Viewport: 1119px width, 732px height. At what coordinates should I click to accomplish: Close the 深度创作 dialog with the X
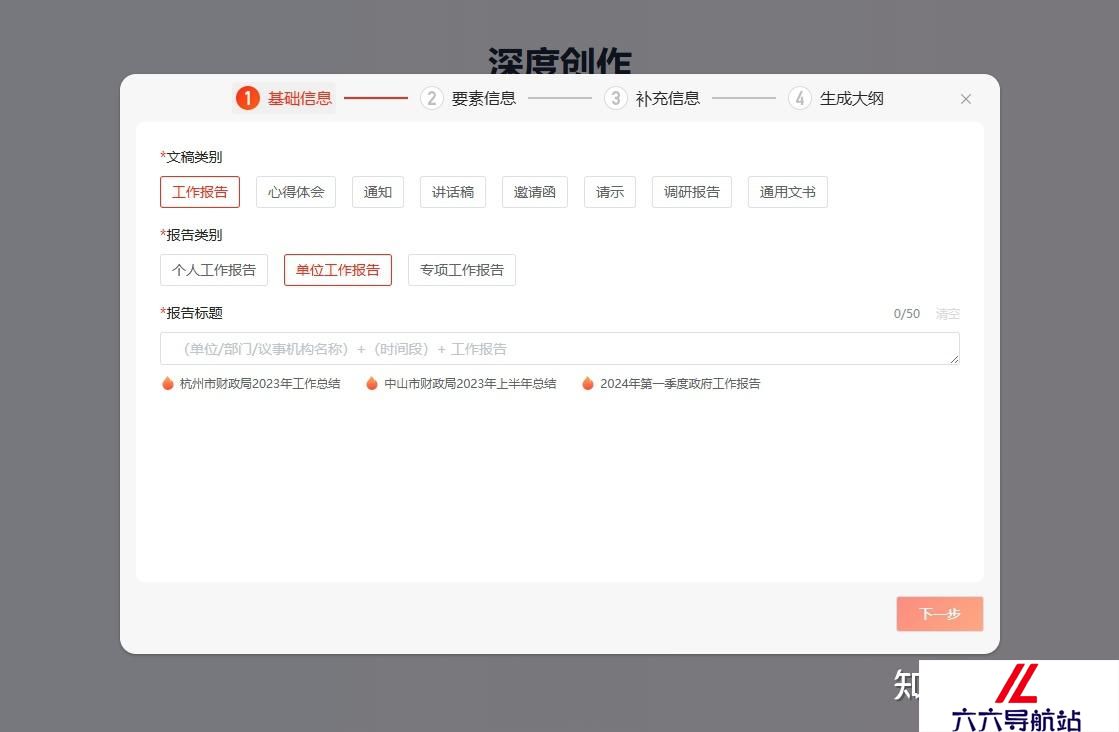click(x=966, y=99)
